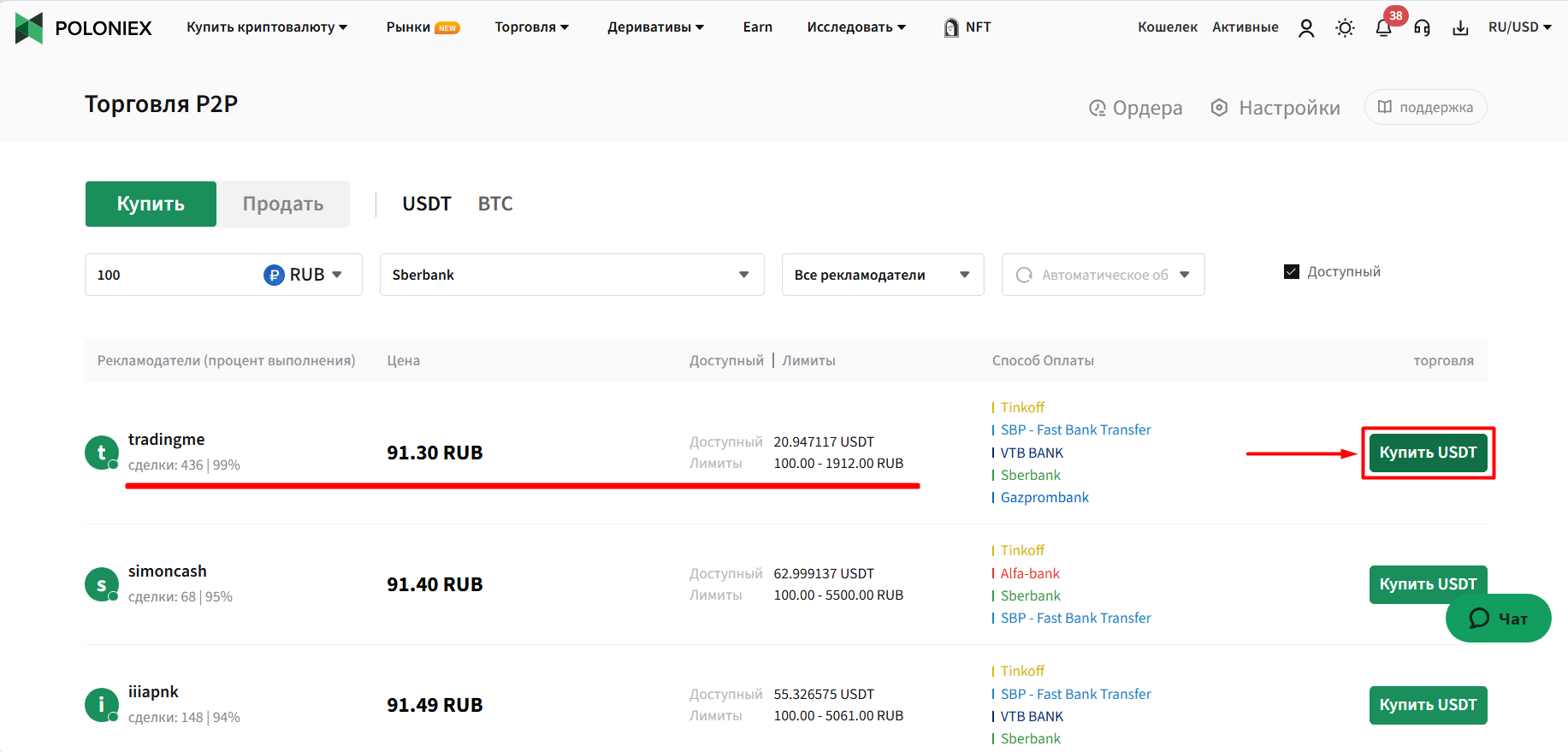Viewport: 1568px width, 752px height.
Task: Open P2P Настройки
Action: tap(1275, 108)
